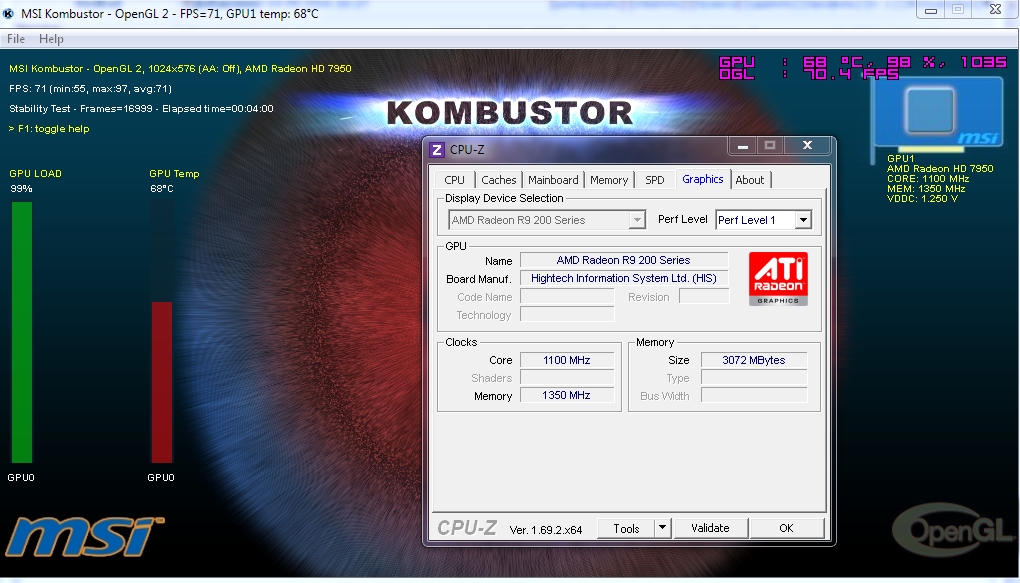Click the green GPU LOAD bar
The width and height of the screenshot is (1020, 583).
coord(21,332)
